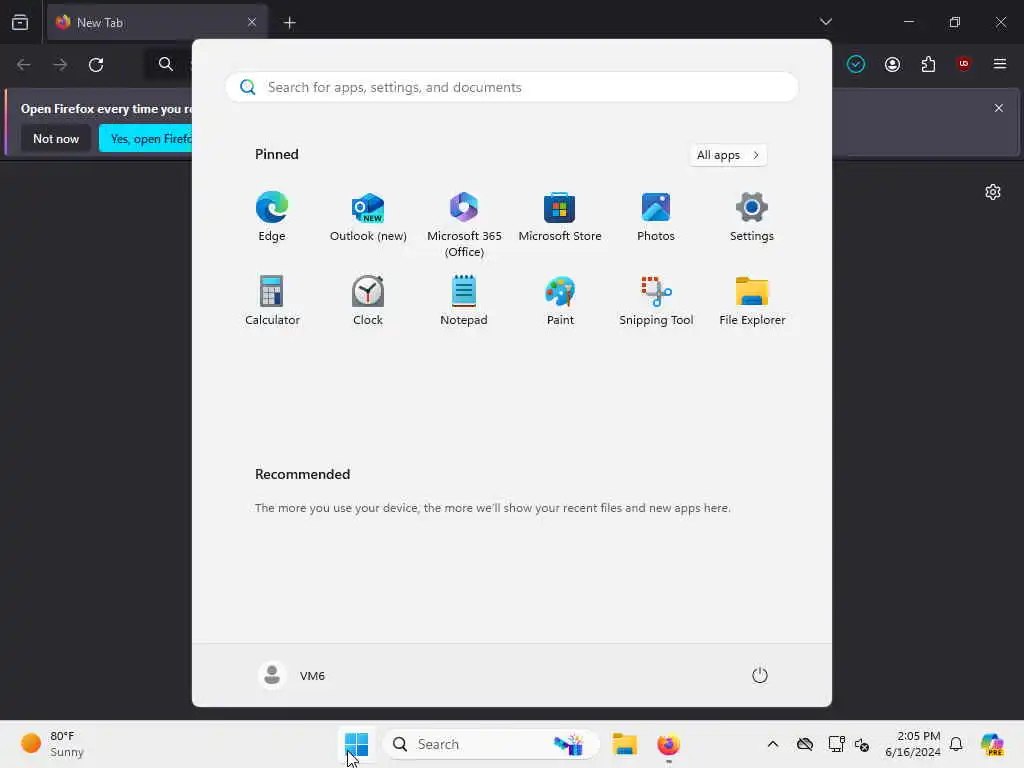1024x768 pixels.
Task: Open Settings from the pinned apps
Action: [x=752, y=217]
